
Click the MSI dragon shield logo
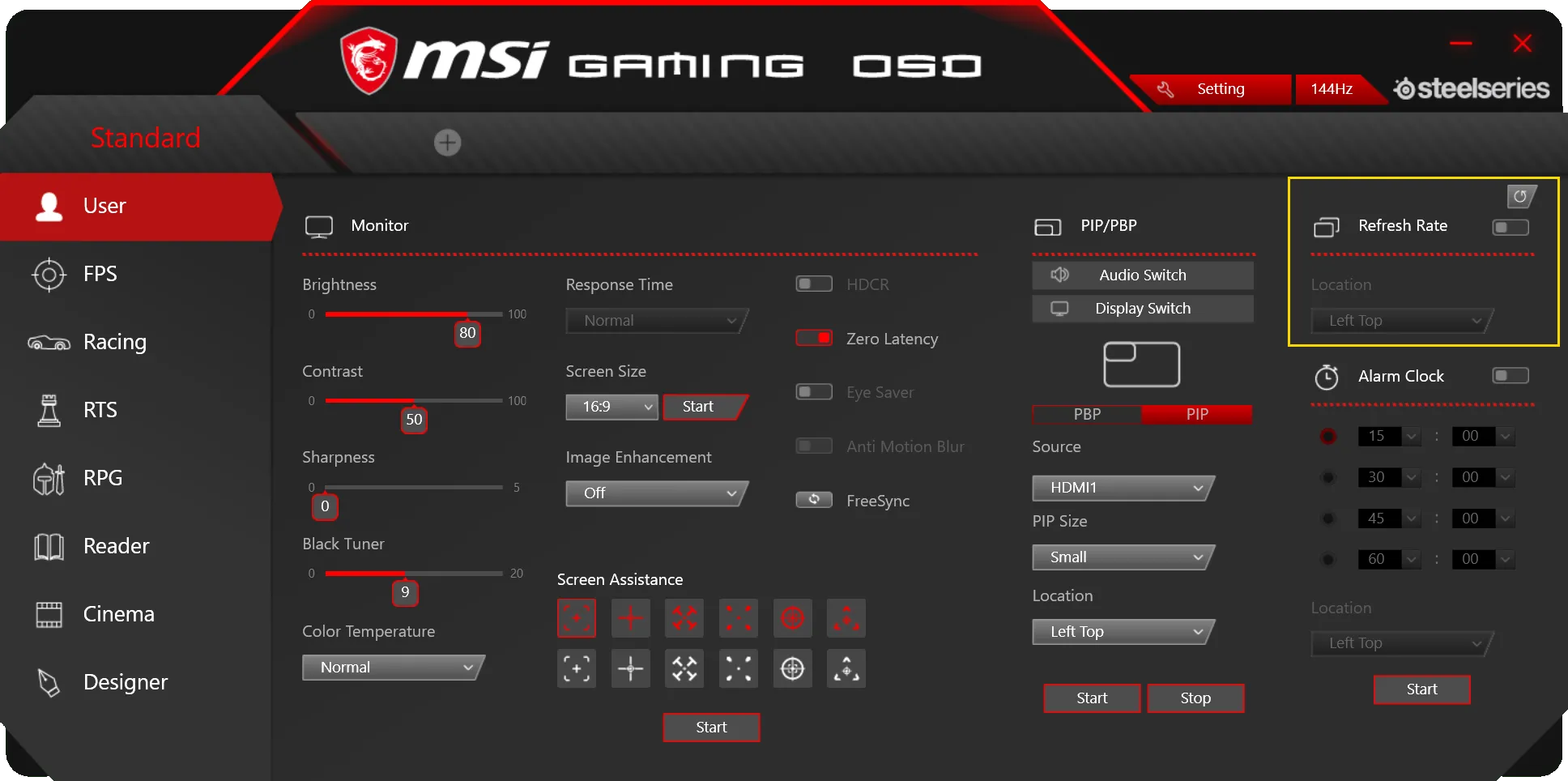tap(369, 60)
